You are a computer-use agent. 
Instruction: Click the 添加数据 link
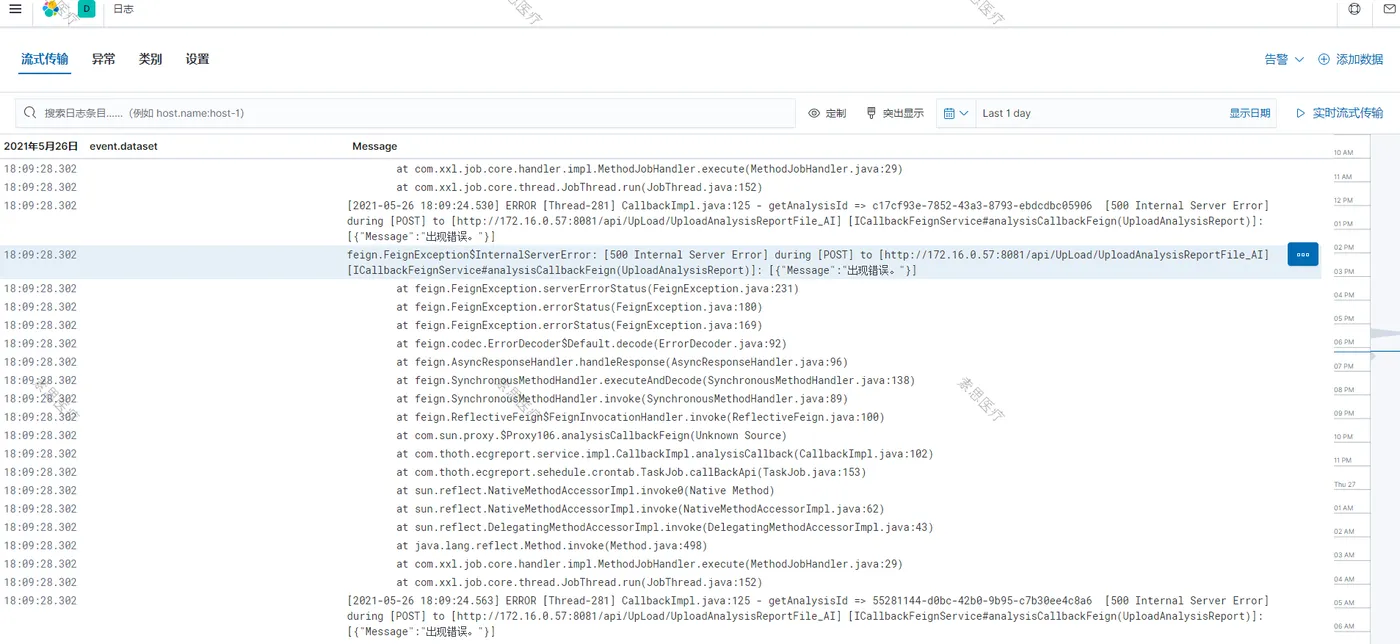coord(1359,59)
